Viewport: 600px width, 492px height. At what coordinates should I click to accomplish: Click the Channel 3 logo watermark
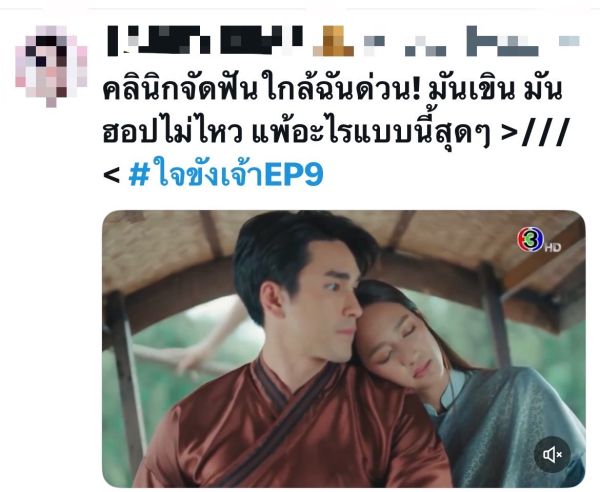click(x=531, y=239)
